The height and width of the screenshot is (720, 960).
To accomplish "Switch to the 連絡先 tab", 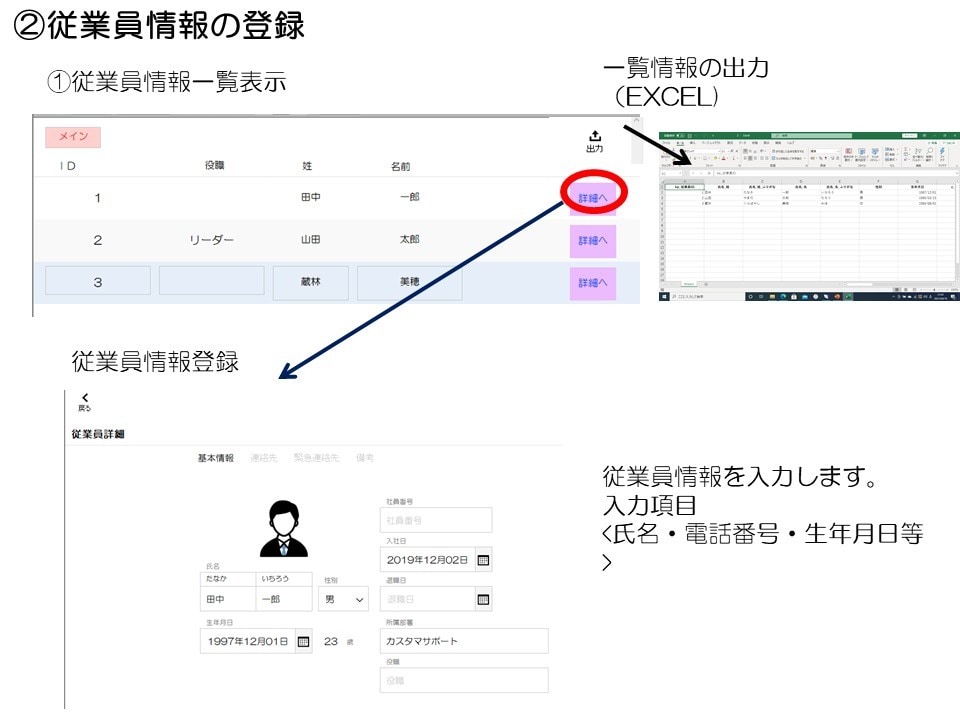I will (264, 458).
